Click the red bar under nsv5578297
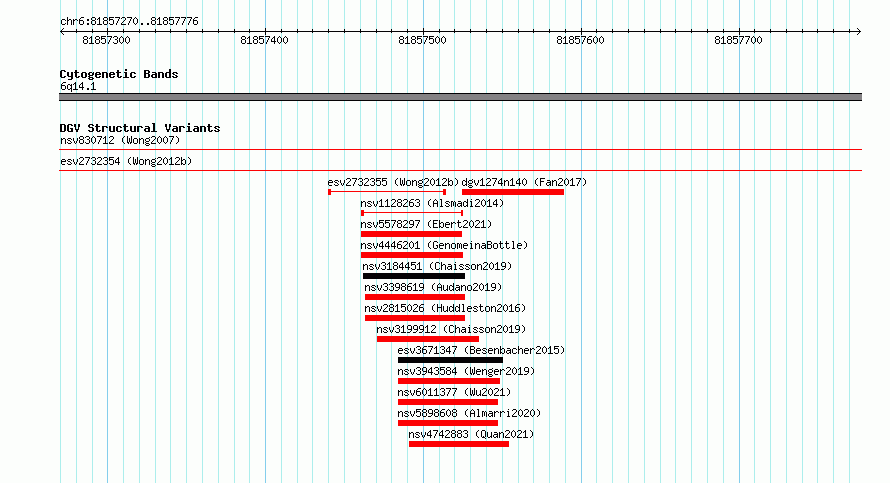 [412, 234]
